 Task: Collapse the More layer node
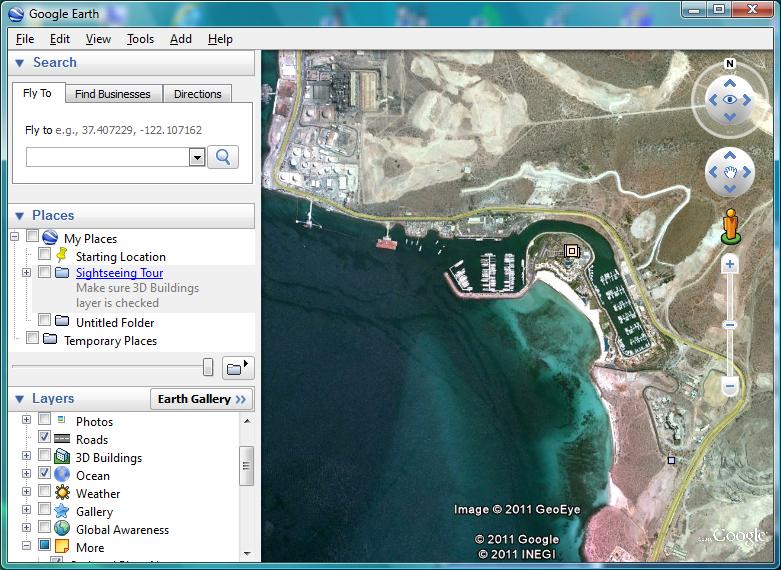(26, 546)
